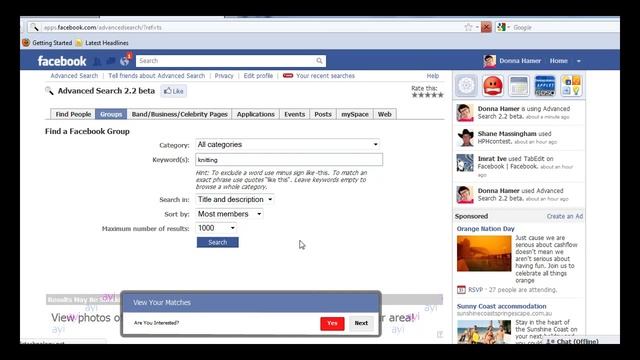Click the Keyword(s) field containing knitting
Image resolution: width=640 pixels, height=360 pixels.
point(289,160)
